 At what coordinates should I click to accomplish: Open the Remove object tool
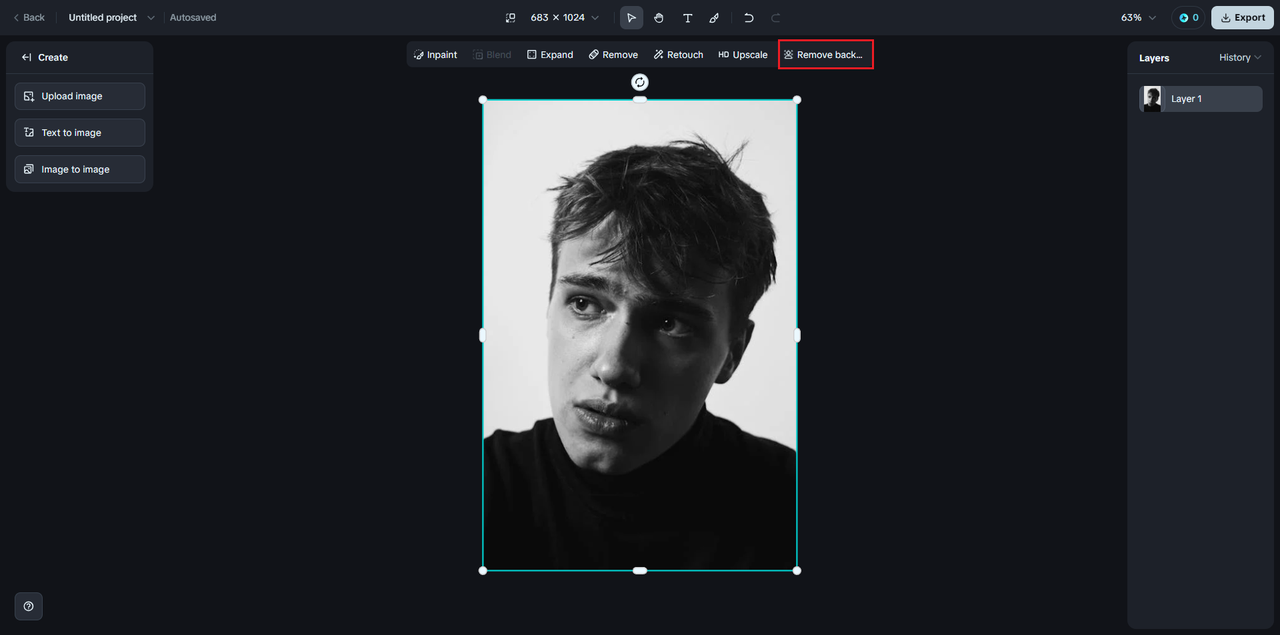click(x=613, y=55)
